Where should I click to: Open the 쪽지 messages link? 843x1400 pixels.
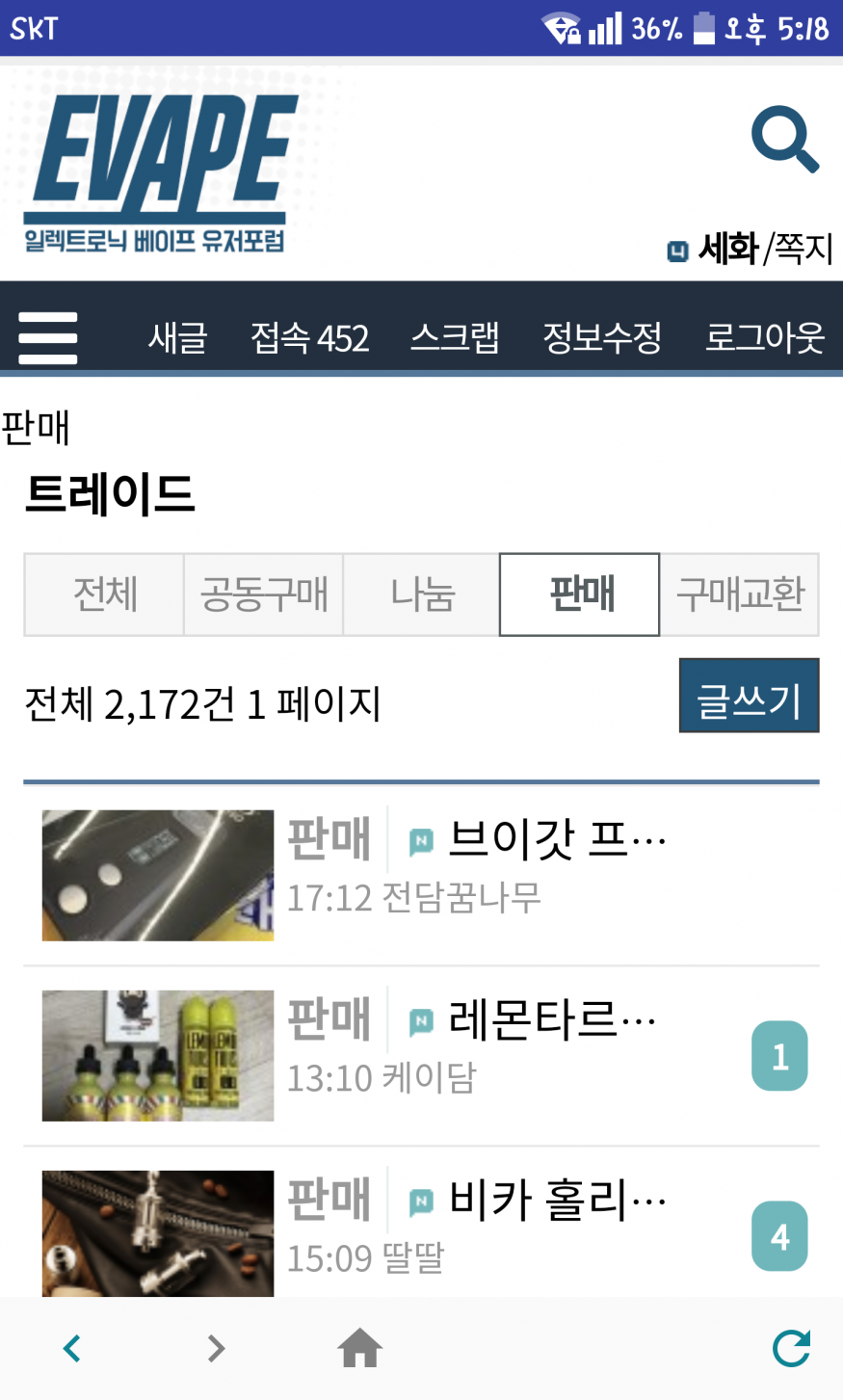point(803,249)
